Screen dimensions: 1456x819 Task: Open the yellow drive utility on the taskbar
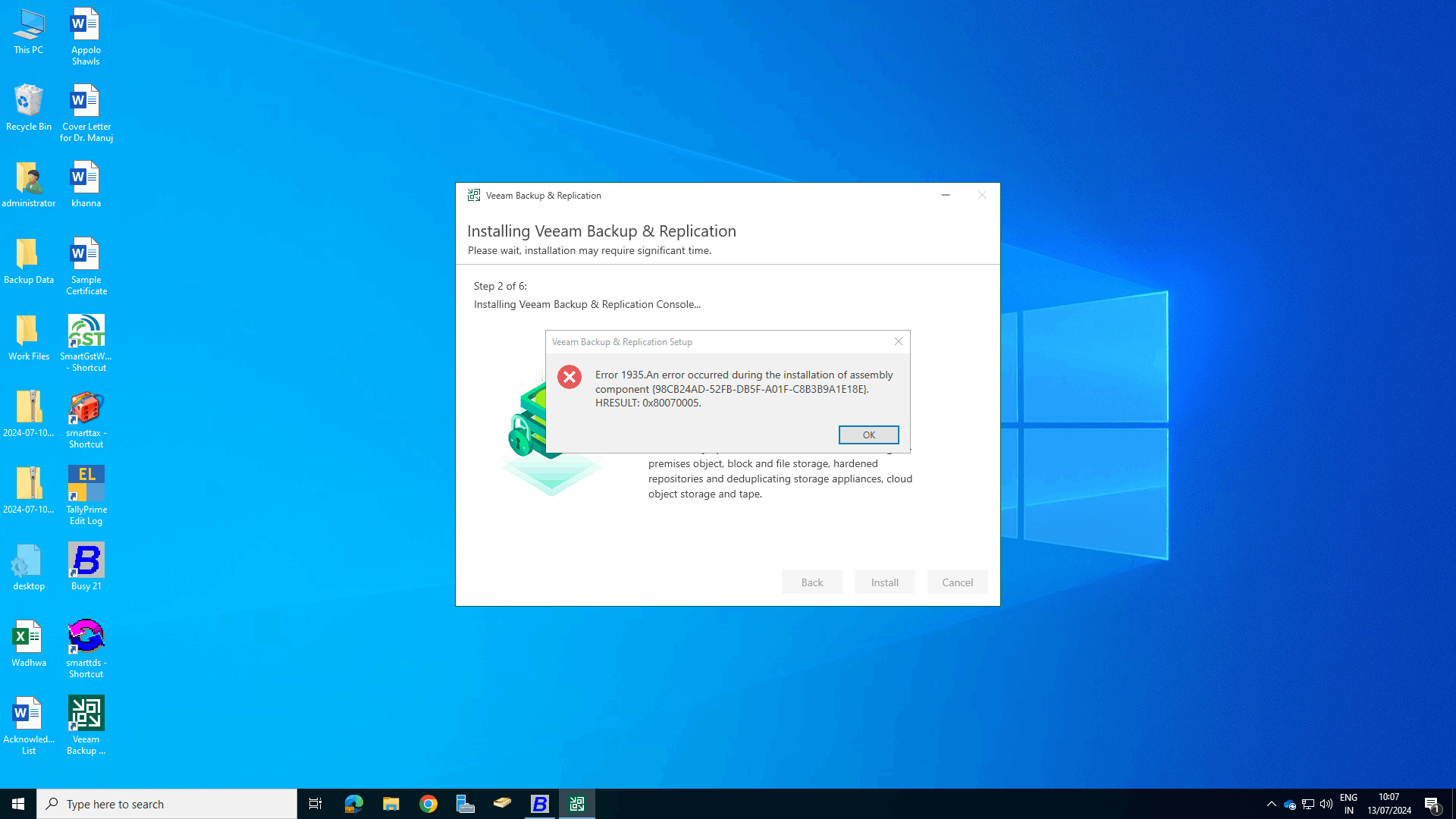pos(502,804)
